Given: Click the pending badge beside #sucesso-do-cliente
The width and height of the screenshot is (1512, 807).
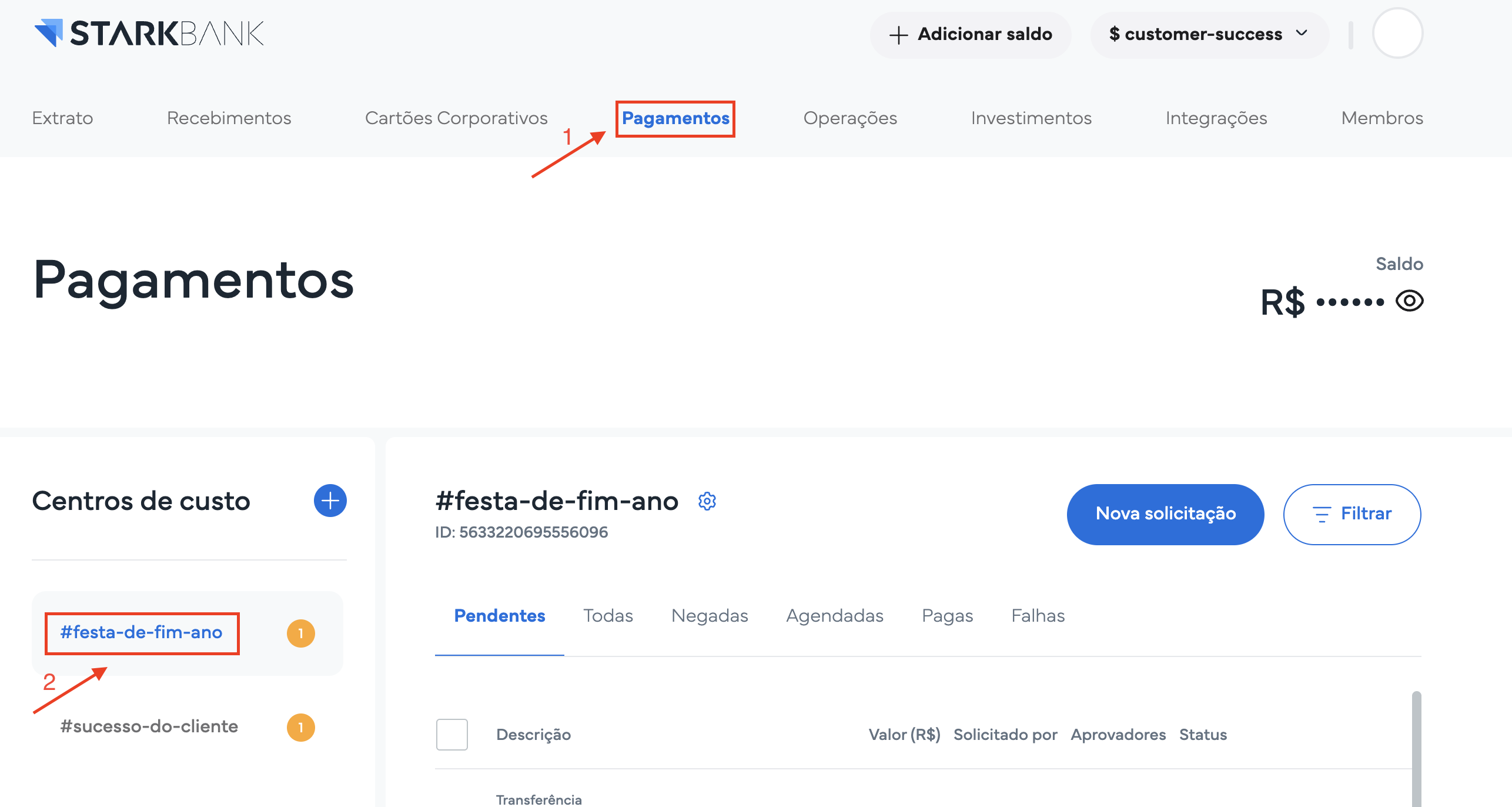Looking at the screenshot, I should pos(300,728).
